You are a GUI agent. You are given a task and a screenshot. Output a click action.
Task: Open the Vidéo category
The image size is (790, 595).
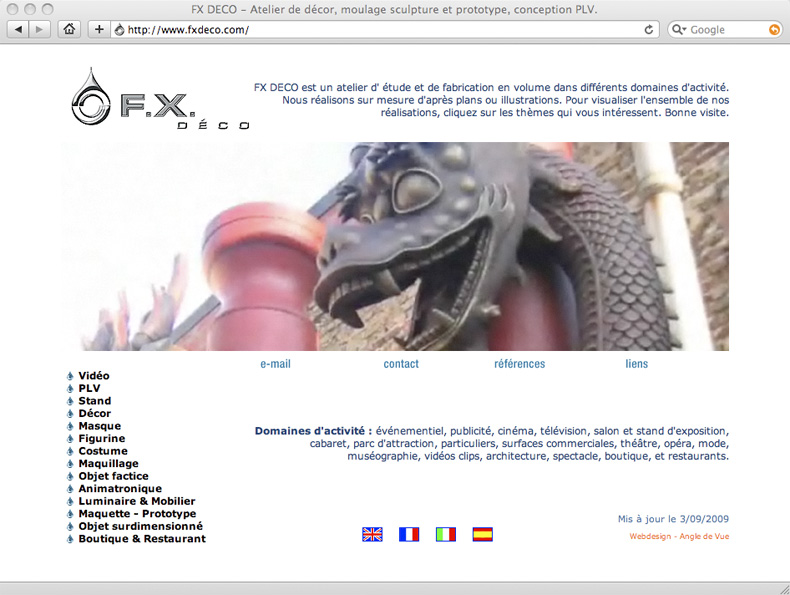[x=94, y=376]
